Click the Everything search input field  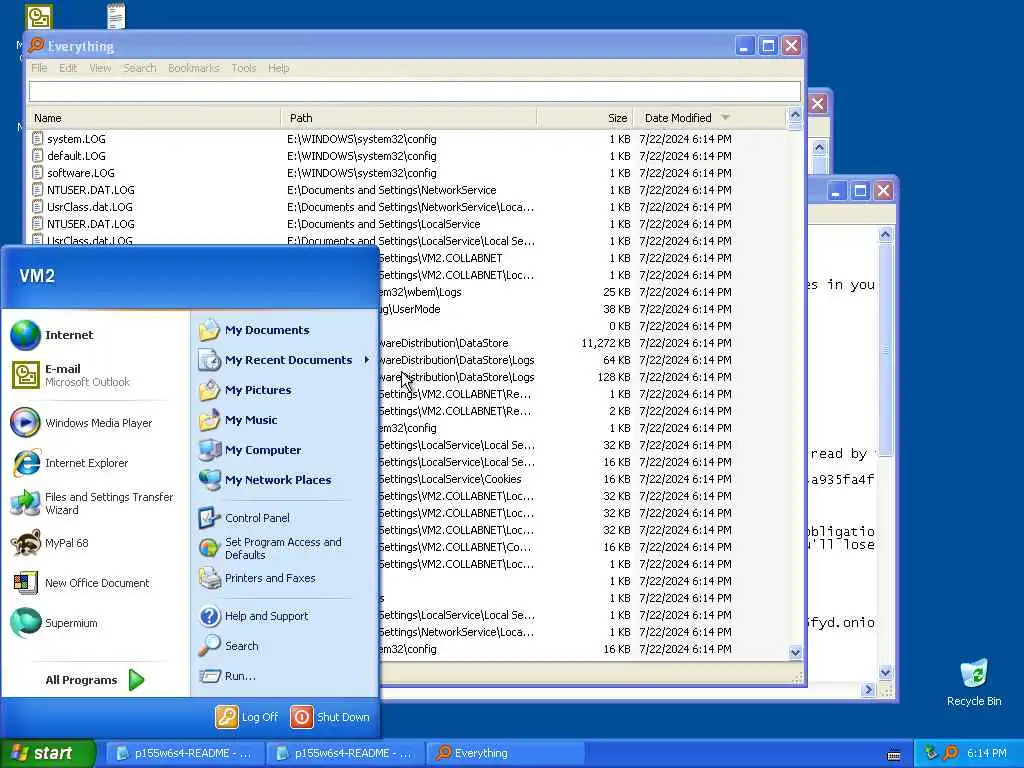click(x=415, y=91)
